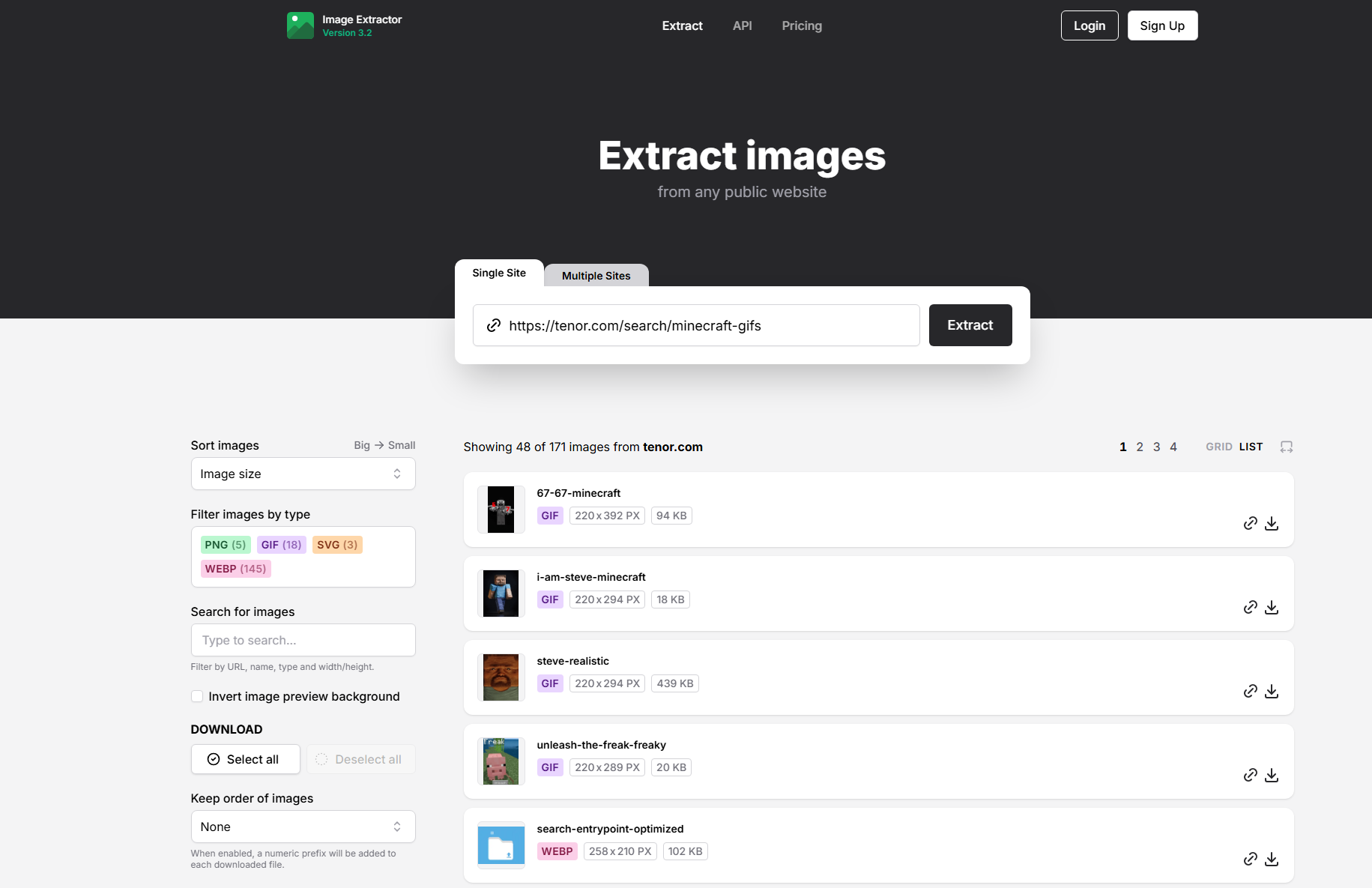Click the Select all button
Screen dimensions: 1372x888
coord(245,759)
